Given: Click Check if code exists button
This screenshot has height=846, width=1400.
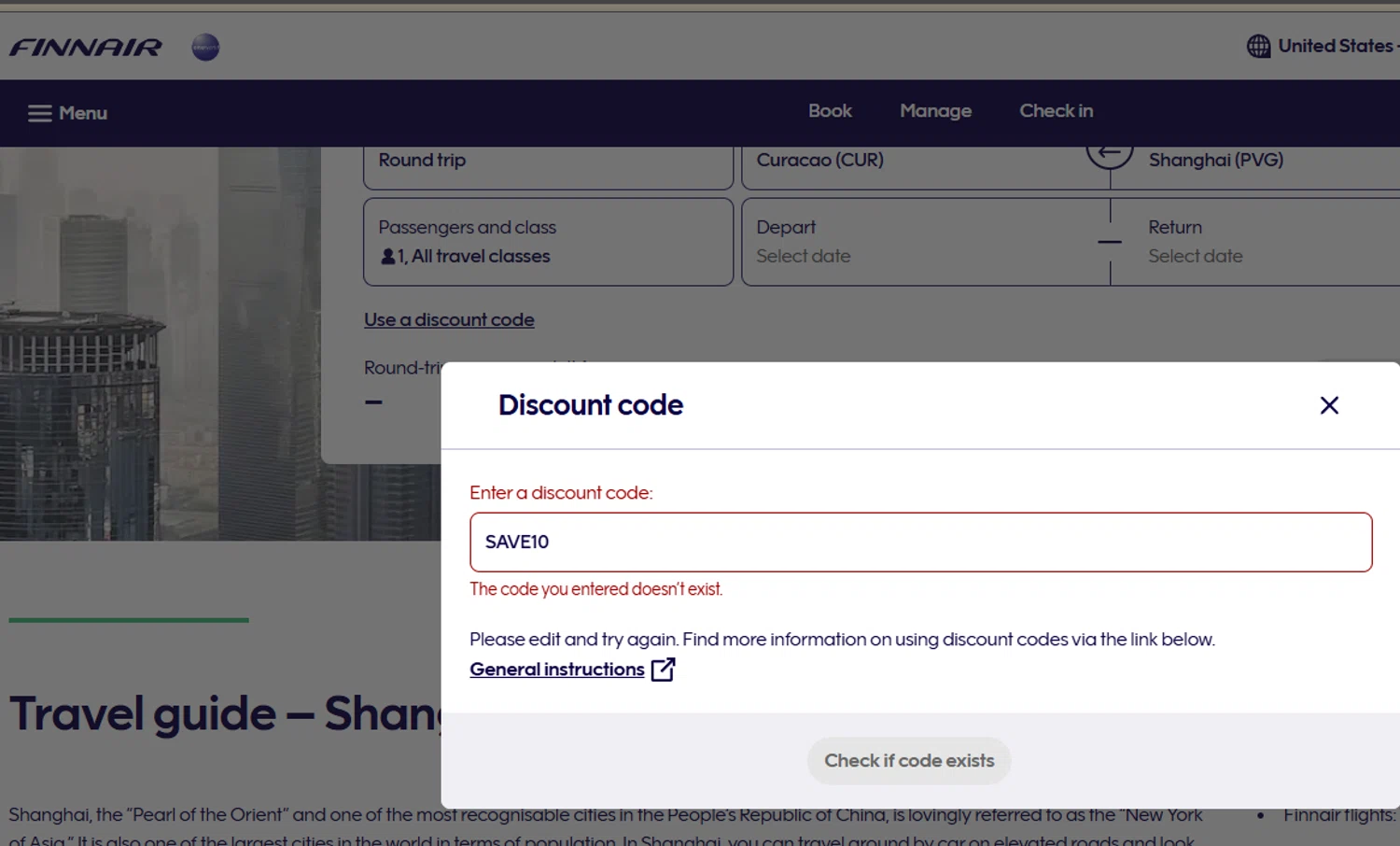Looking at the screenshot, I should pos(909,761).
